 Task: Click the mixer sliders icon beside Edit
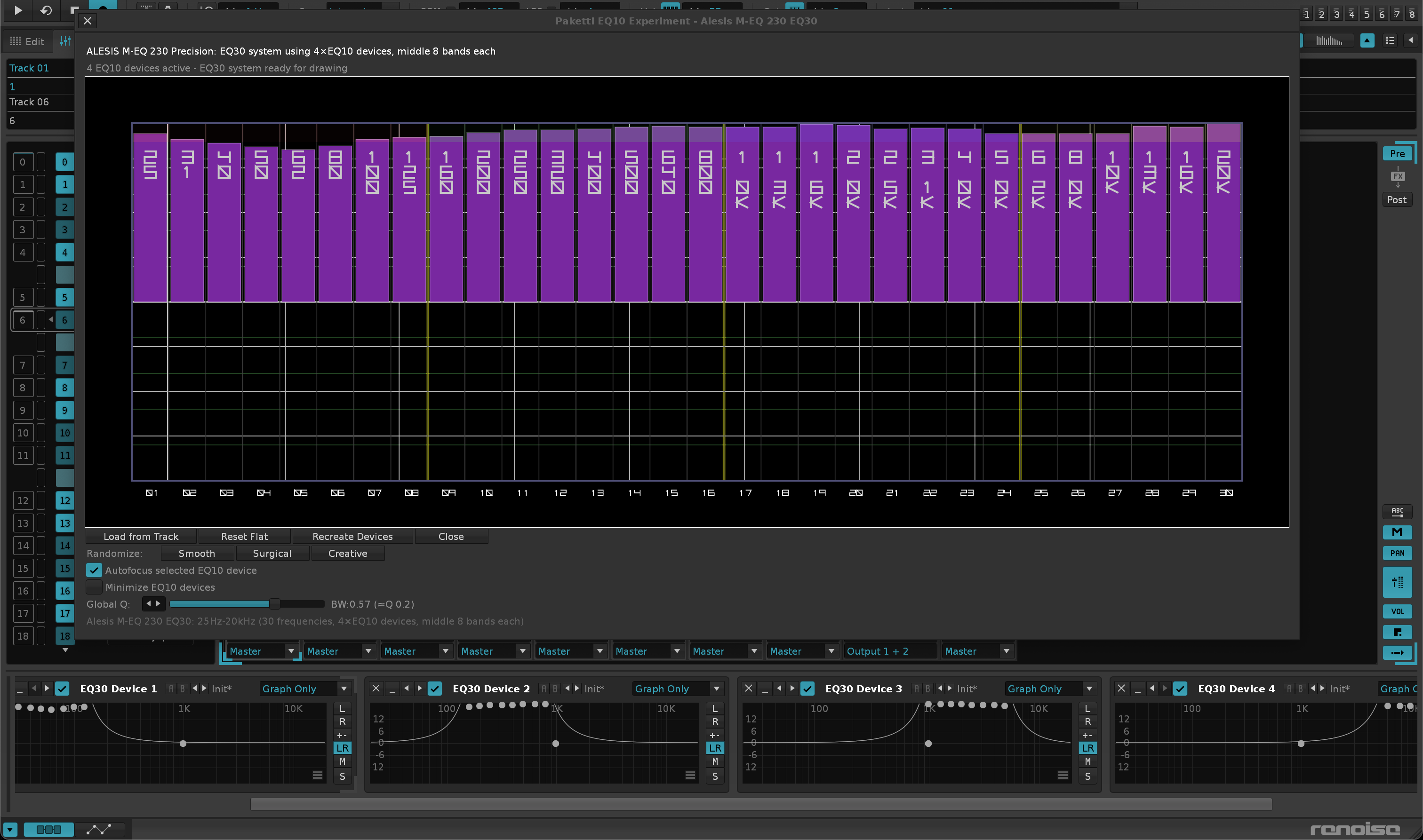point(66,41)
